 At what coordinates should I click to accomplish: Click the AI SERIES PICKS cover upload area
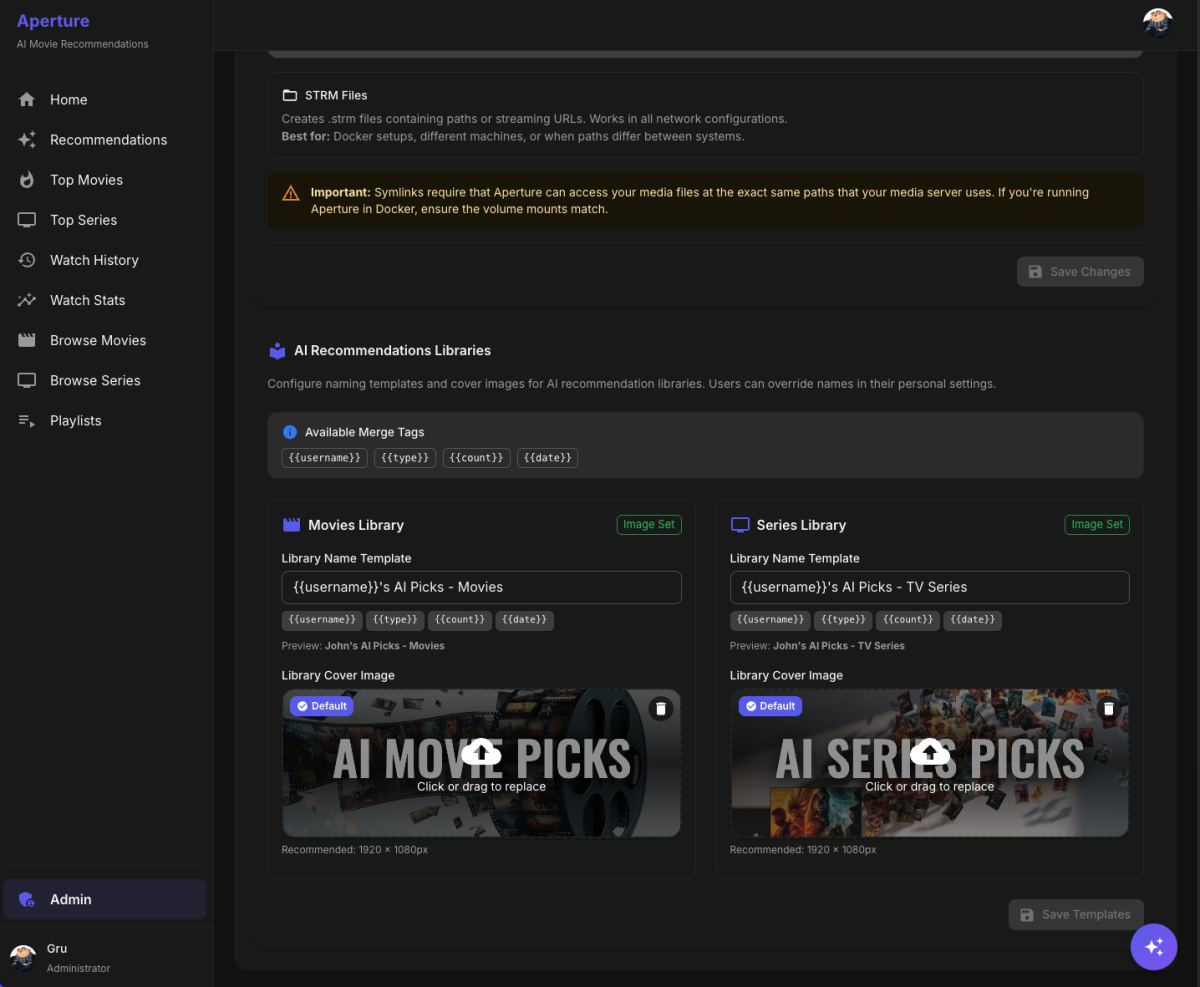coord(929,762)
